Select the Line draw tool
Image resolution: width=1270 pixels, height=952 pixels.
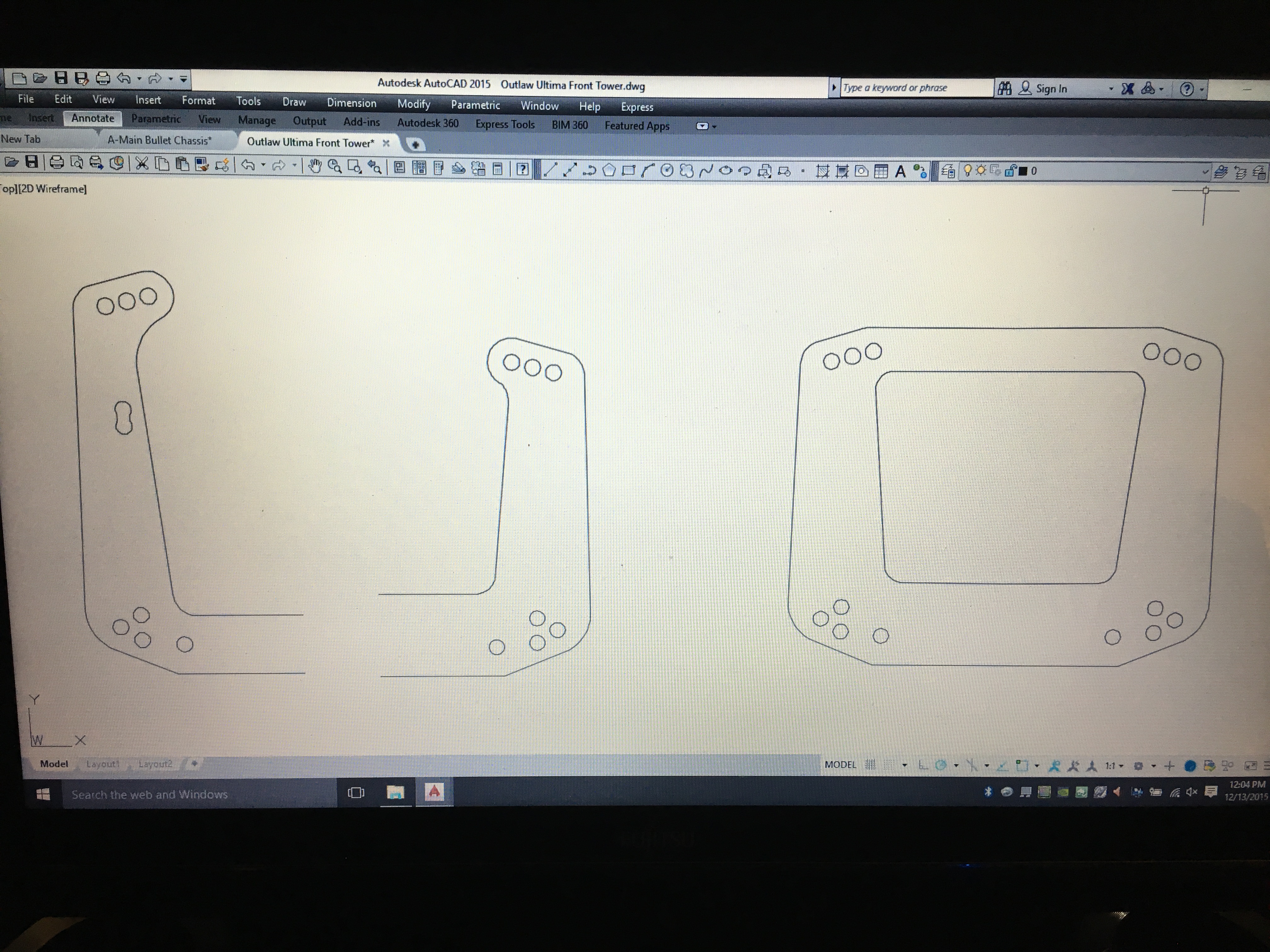click(550, 169)
